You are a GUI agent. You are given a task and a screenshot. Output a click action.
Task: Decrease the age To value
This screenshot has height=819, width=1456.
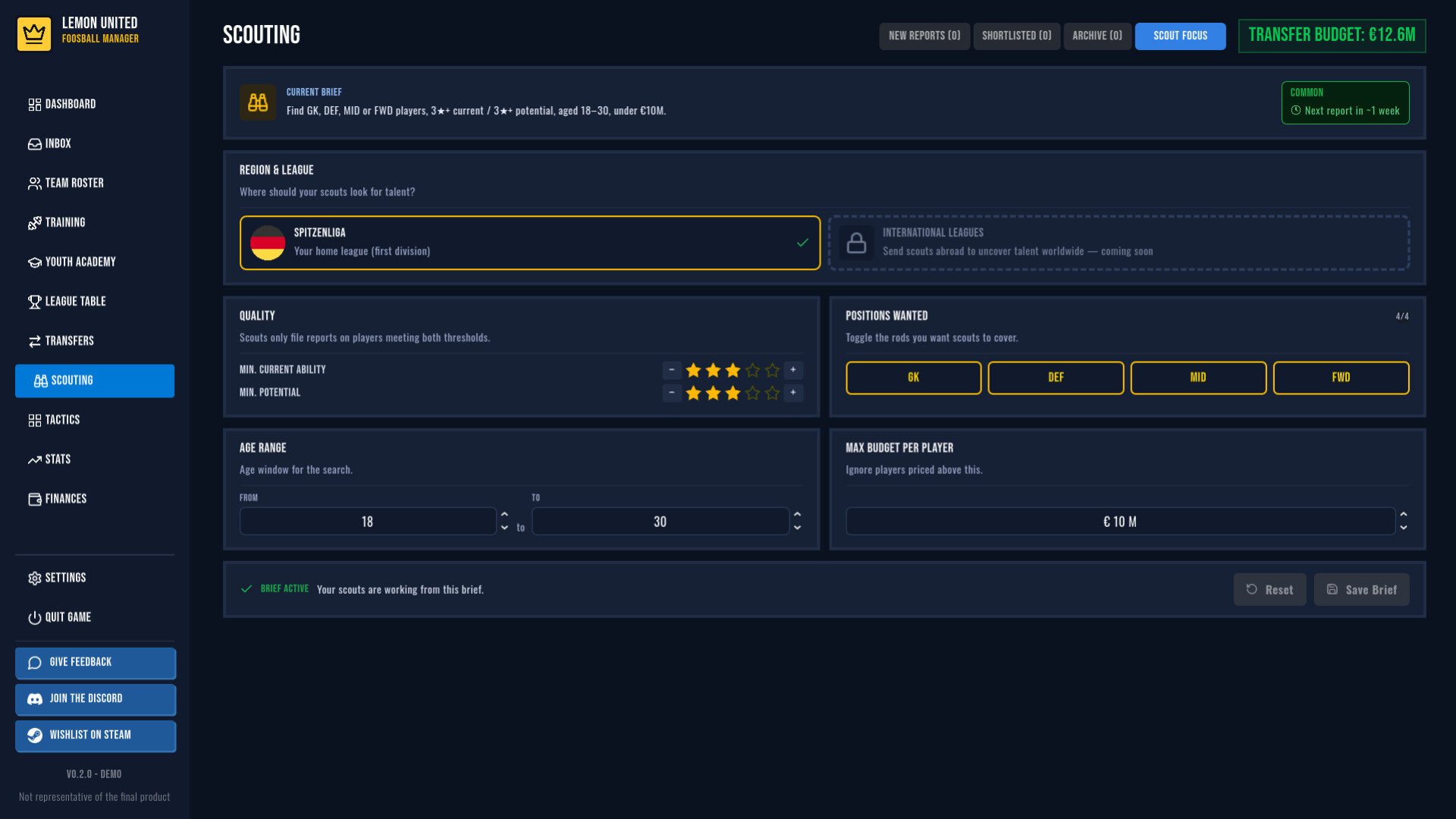pyautogui.click(x=797, y=528)
